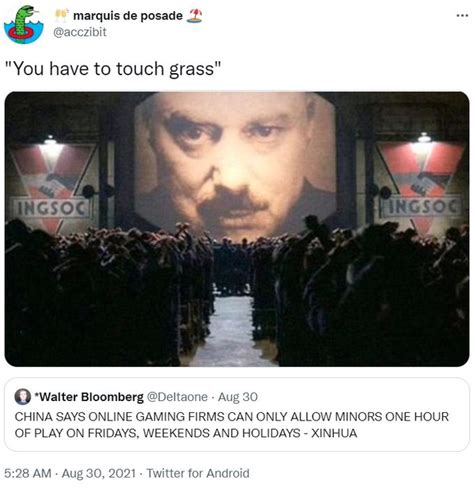Image resolution: width=474 pixels, height=488 pixels.
Task: Open the quoted tweet about China gaming
Action: point(237,415)
